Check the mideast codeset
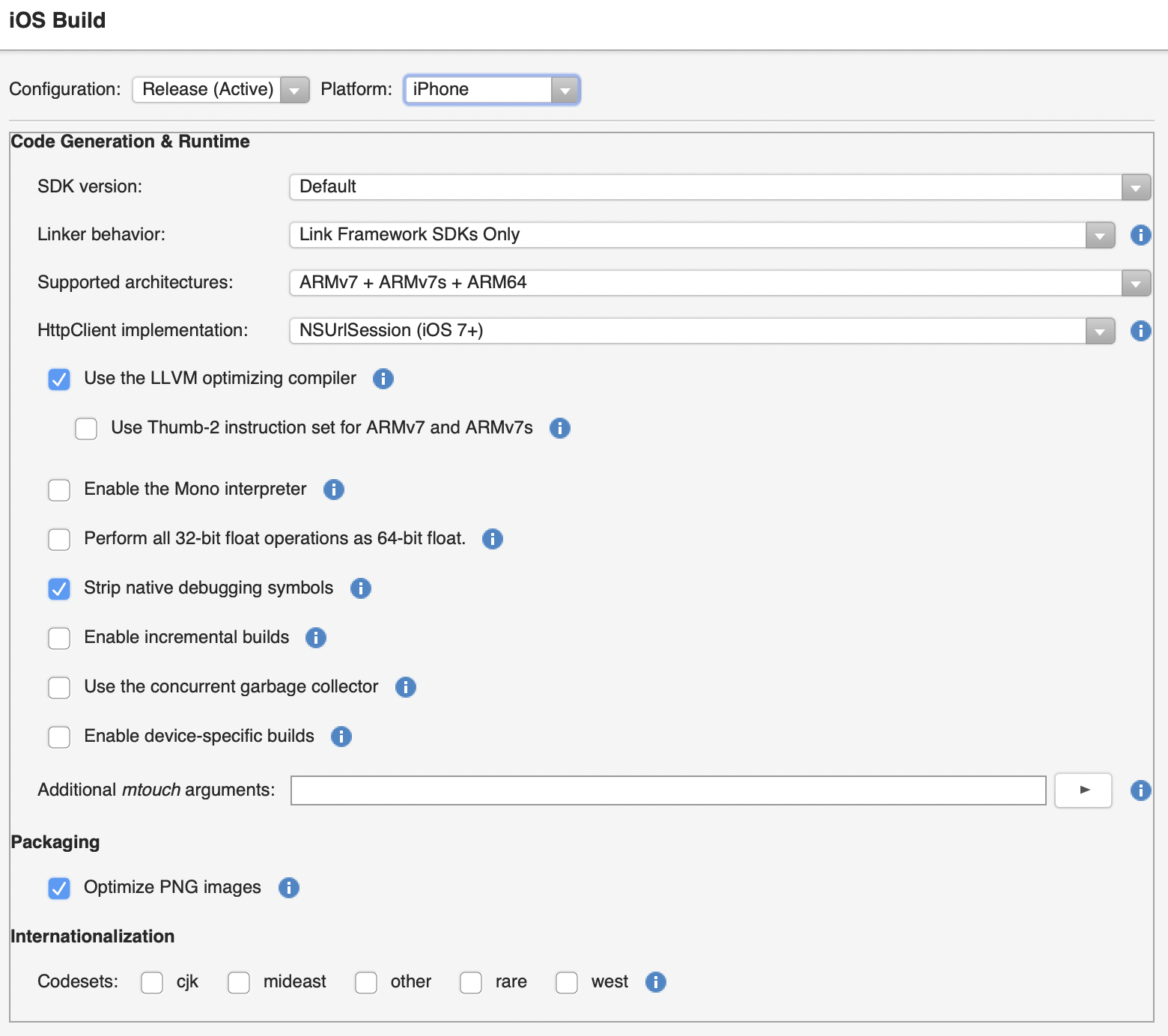 click(x=239, y=983)
